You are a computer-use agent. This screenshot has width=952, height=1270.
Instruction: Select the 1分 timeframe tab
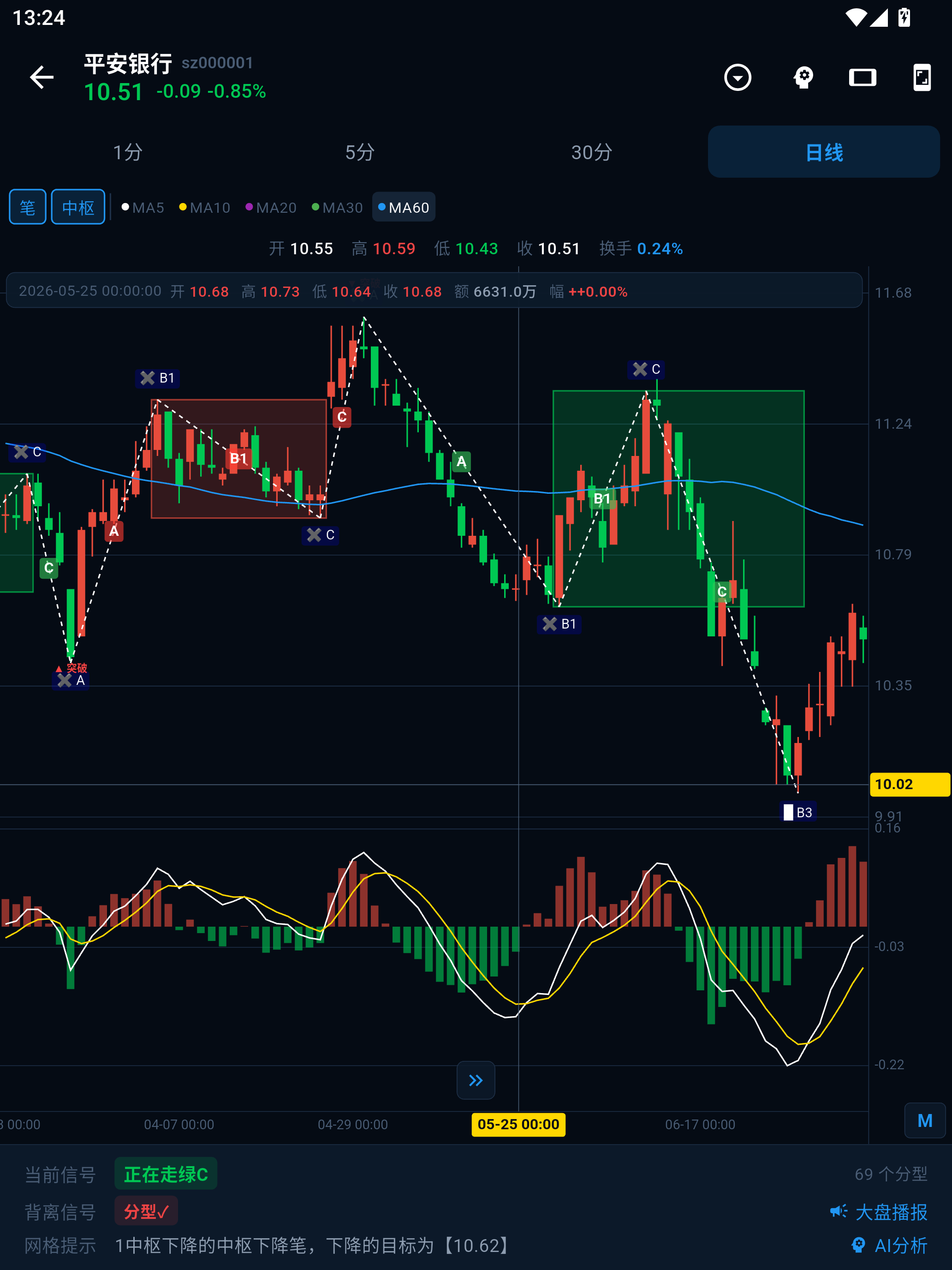(127, 152)
